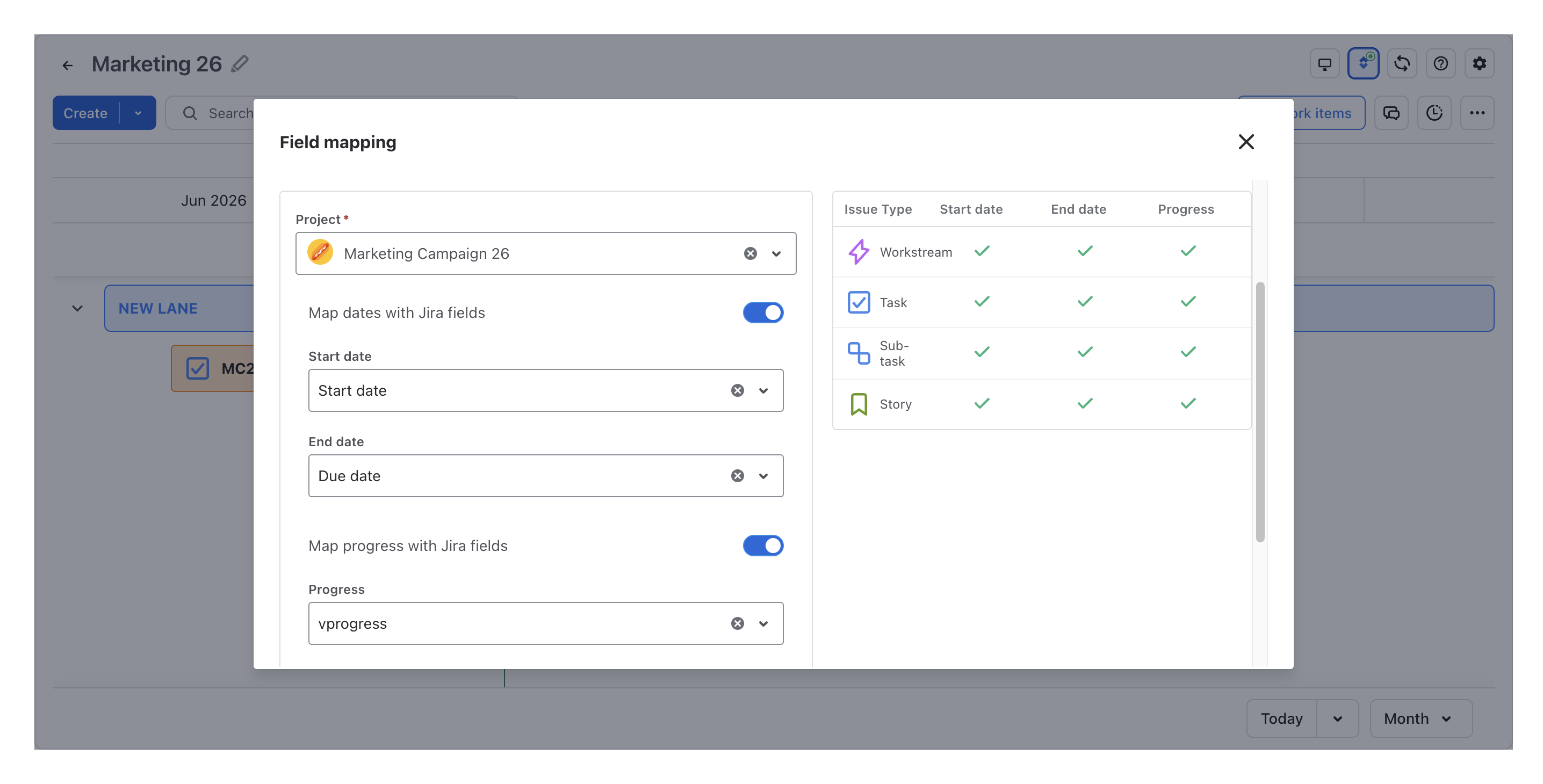Open the Create button dropdown arrow

pos(139,113)
